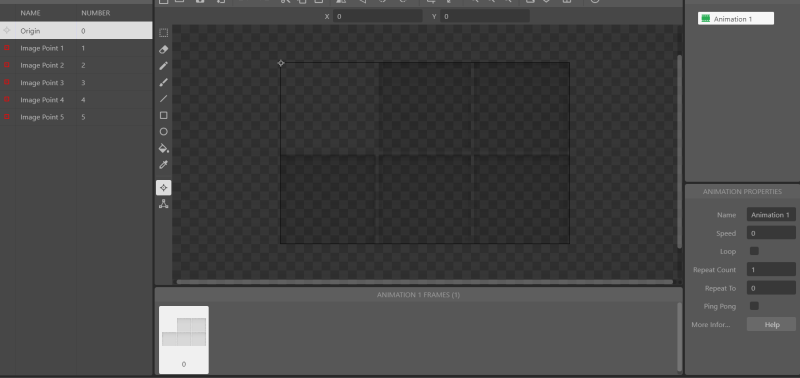The image size is (800, 378).
Task: Open the Help button for animation properties
Action: [771, 324]
